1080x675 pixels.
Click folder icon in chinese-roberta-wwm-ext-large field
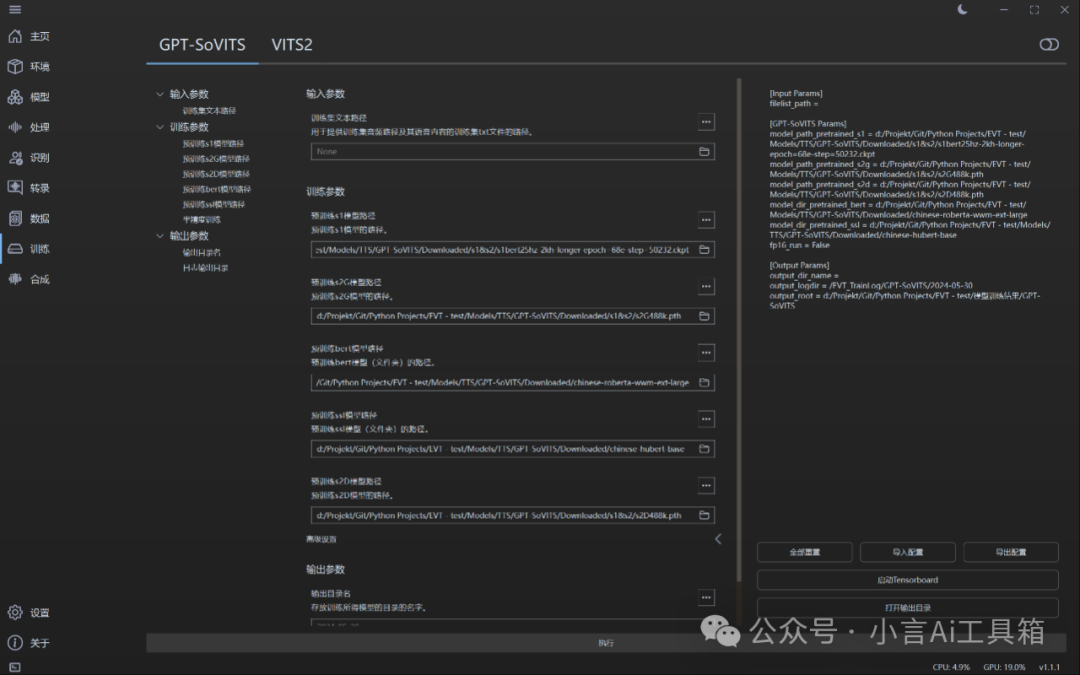pyautogui.click(x=704, y=382)
